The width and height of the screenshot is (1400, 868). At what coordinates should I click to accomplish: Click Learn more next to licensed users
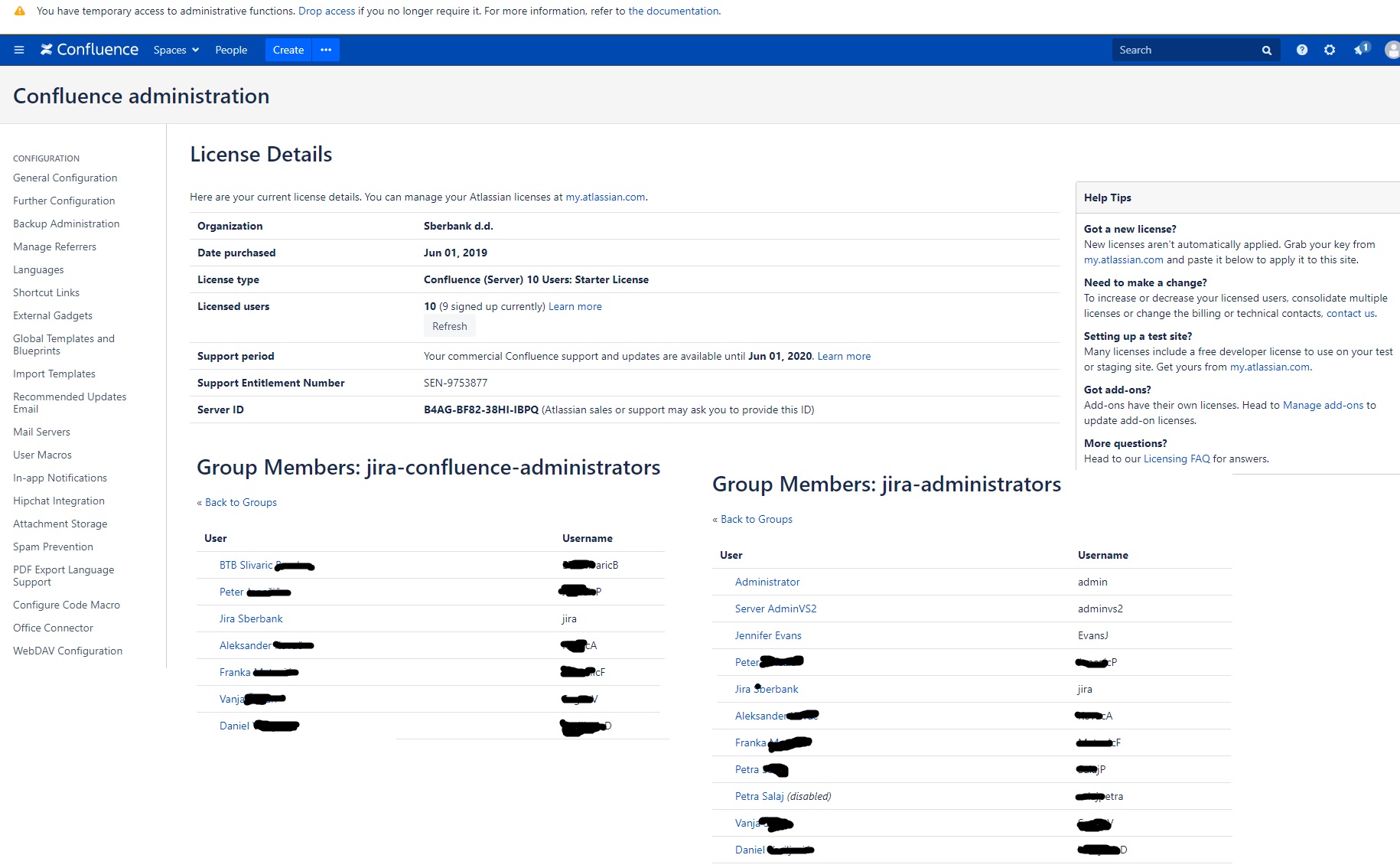coord(575,306)
